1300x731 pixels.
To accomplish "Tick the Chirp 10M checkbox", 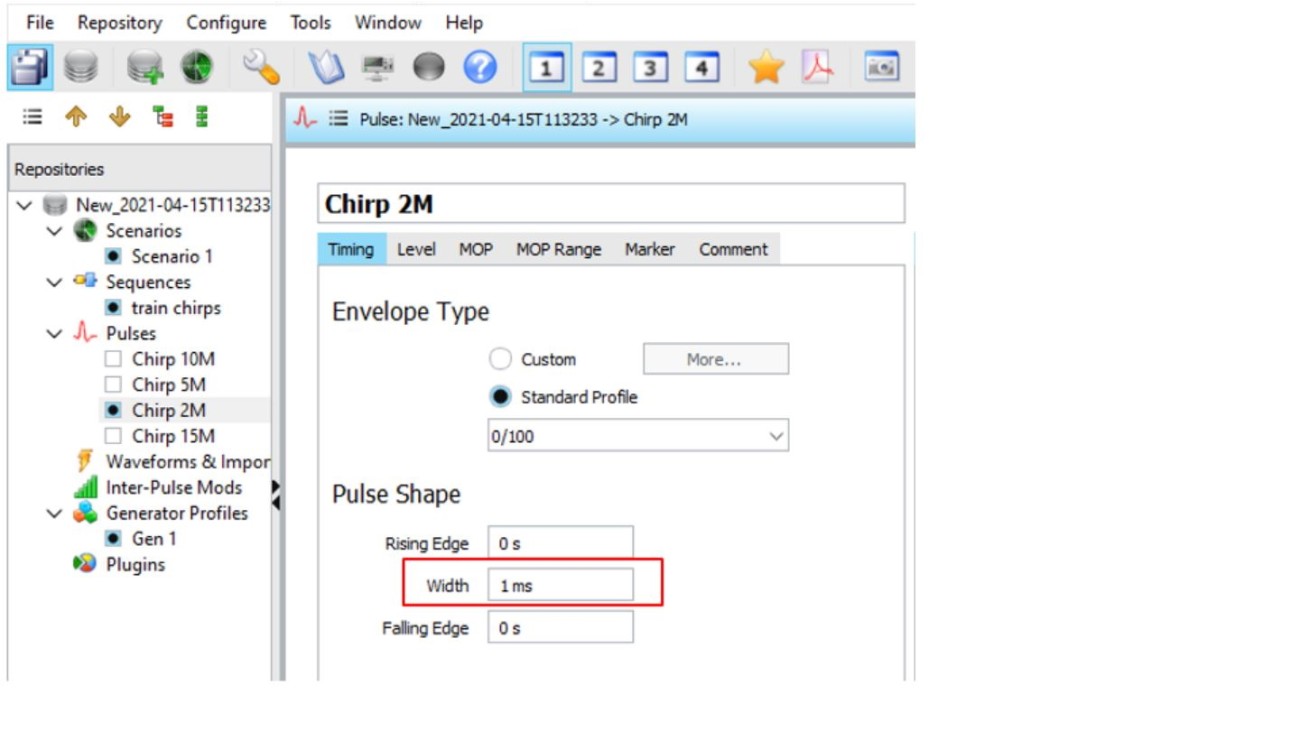I will point(113,359).
